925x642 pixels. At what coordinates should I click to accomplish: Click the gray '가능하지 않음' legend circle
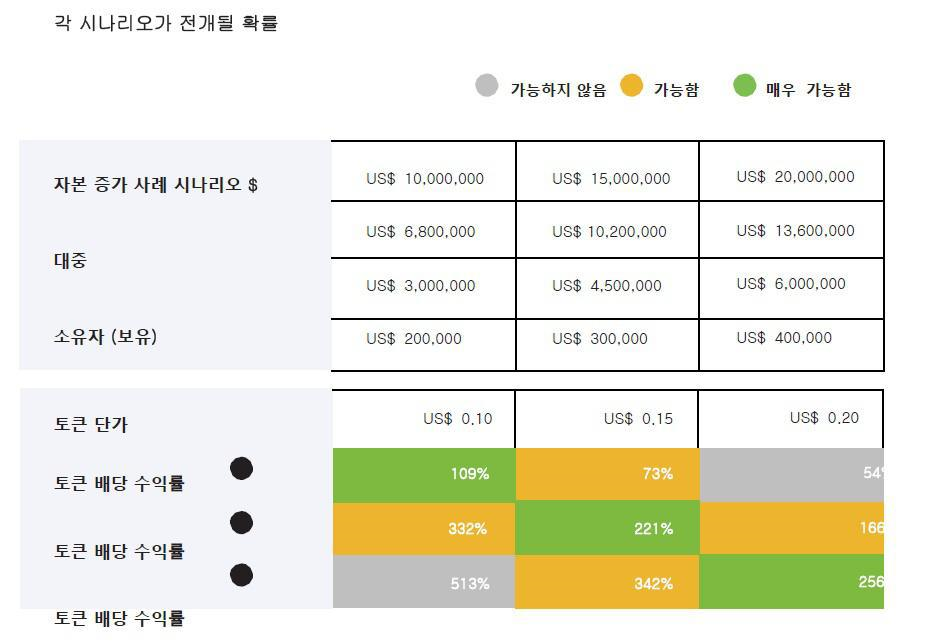(487, 86)
